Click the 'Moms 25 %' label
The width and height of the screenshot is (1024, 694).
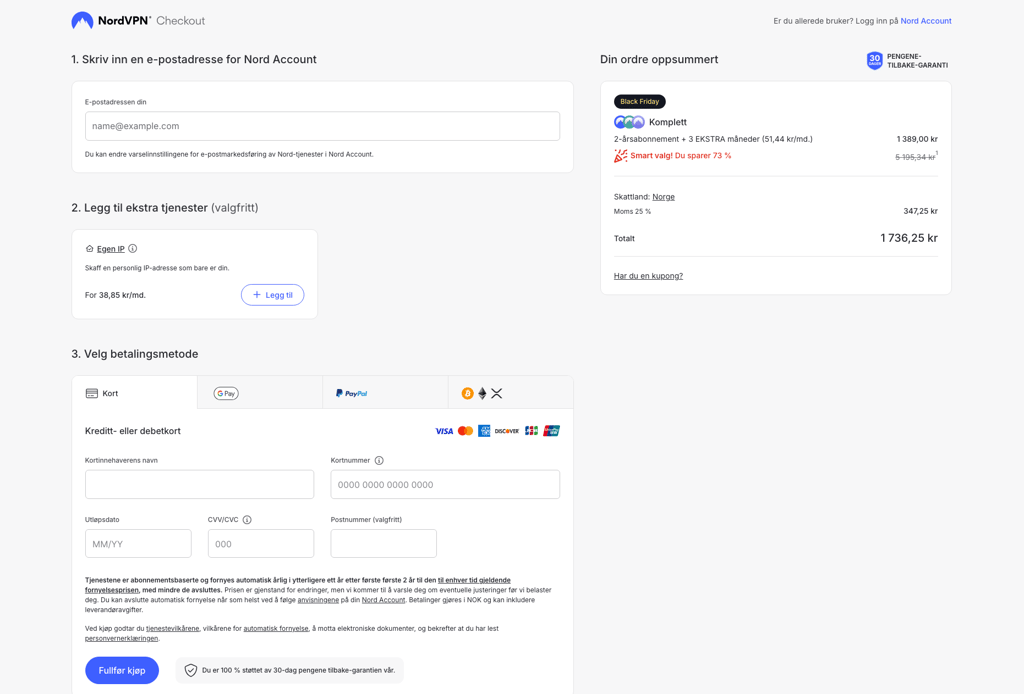pyautogui.click(x=632, y=212)
